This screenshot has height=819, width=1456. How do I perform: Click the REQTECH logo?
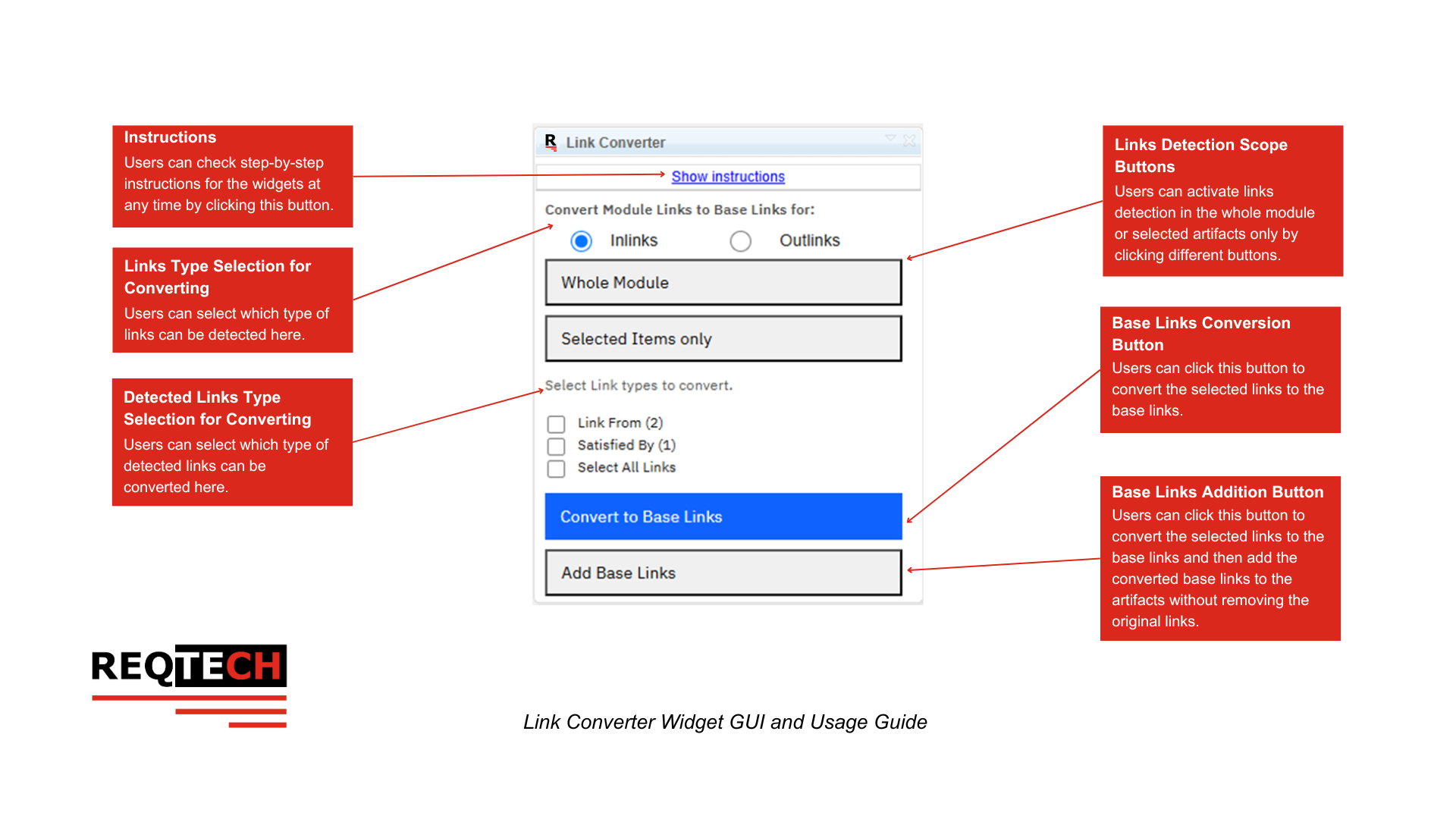point(189,685)
